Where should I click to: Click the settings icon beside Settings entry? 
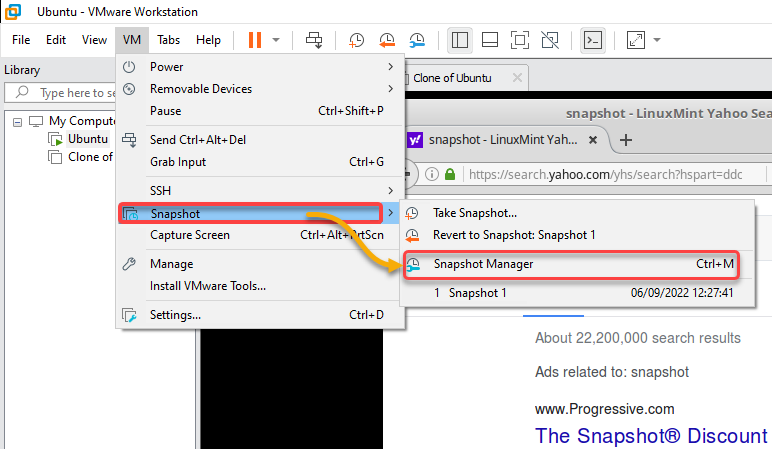coord(129,315)
